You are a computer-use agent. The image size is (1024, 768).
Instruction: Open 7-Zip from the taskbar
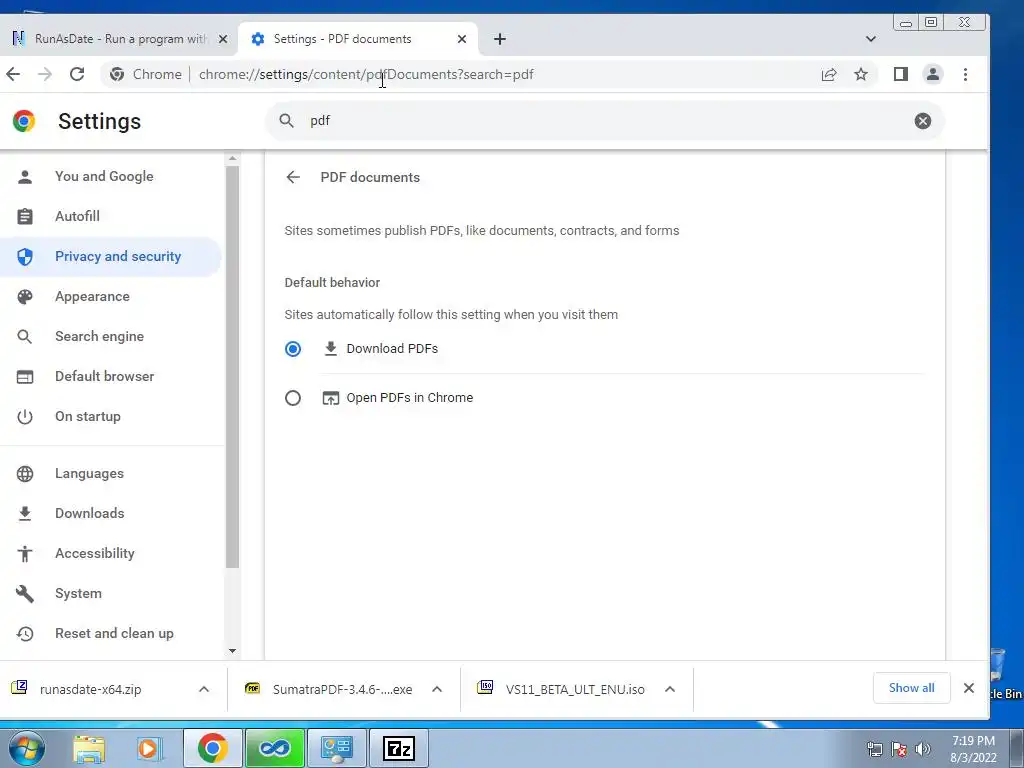(x=399, y=748)
